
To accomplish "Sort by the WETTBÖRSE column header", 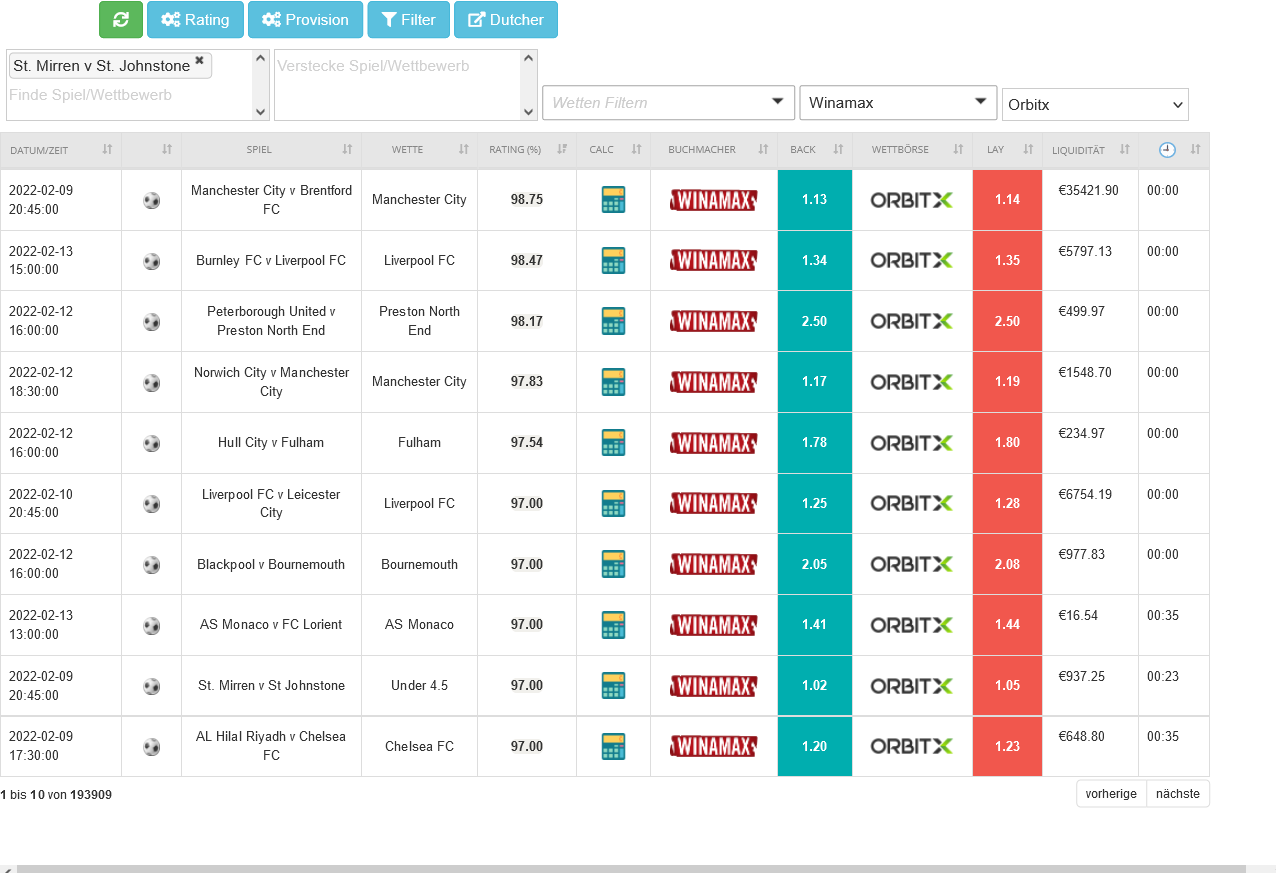I will click(912, 150).
